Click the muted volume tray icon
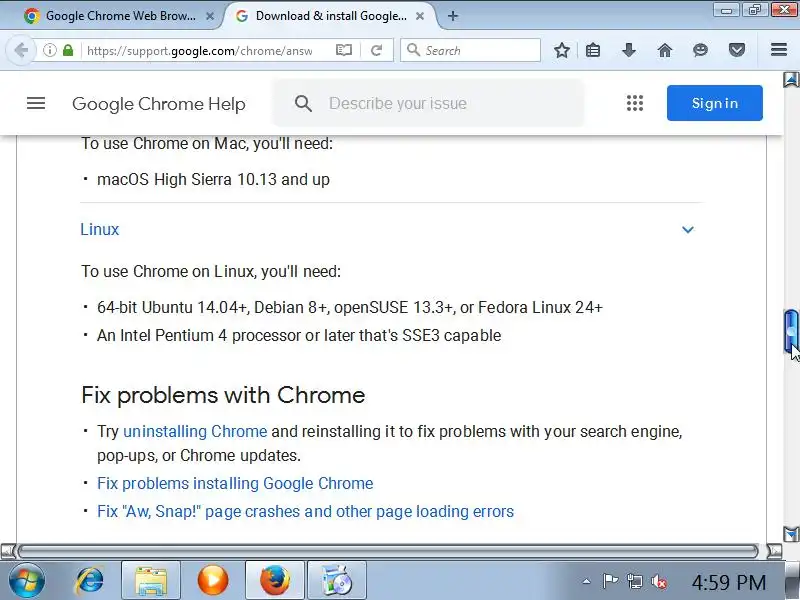 (x=659, y=581)
